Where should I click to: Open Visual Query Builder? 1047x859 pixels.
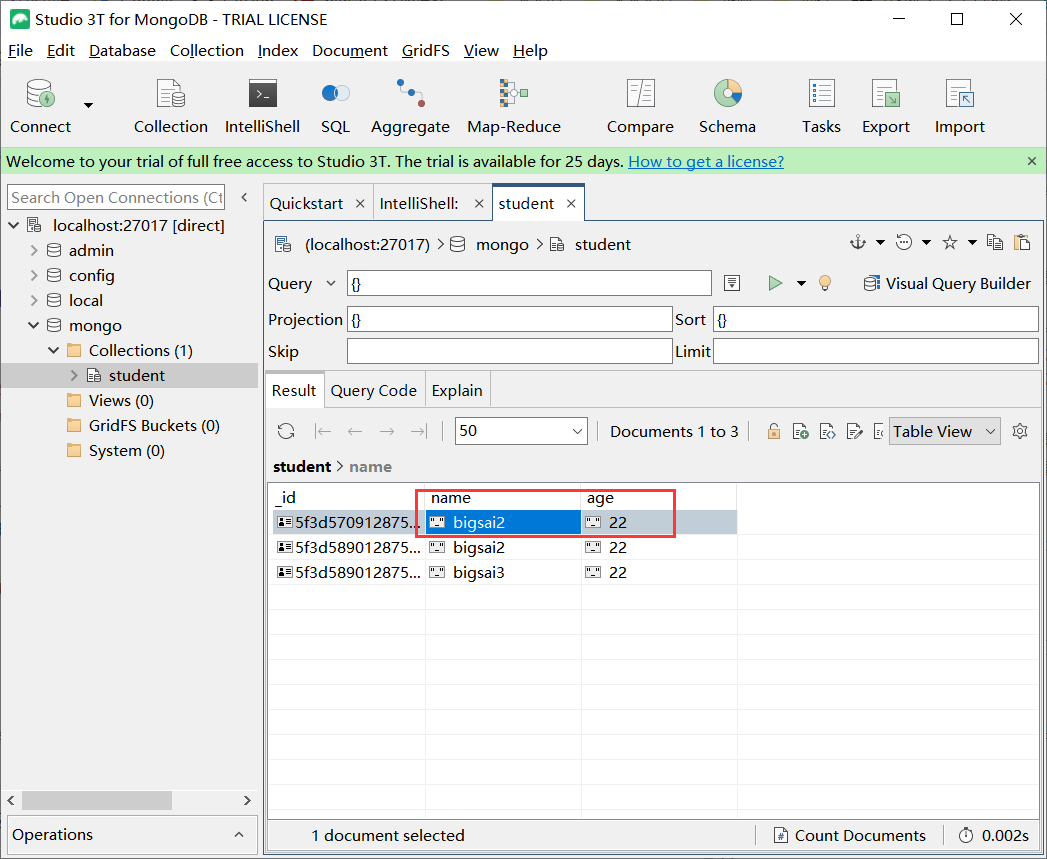pyautogui.click(x=947, y=283)
